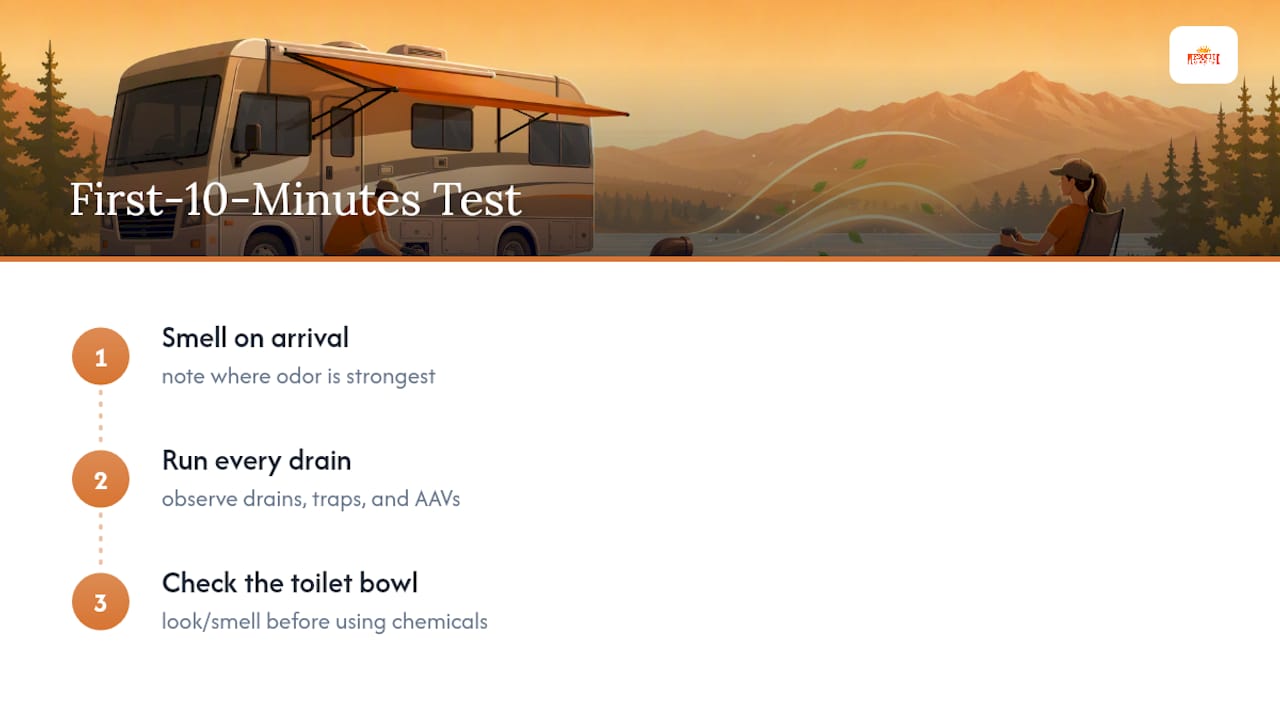Click dotted connector between steps 1 and 2
Viewport: 1280px width, 720px height.
click(101, 418)
